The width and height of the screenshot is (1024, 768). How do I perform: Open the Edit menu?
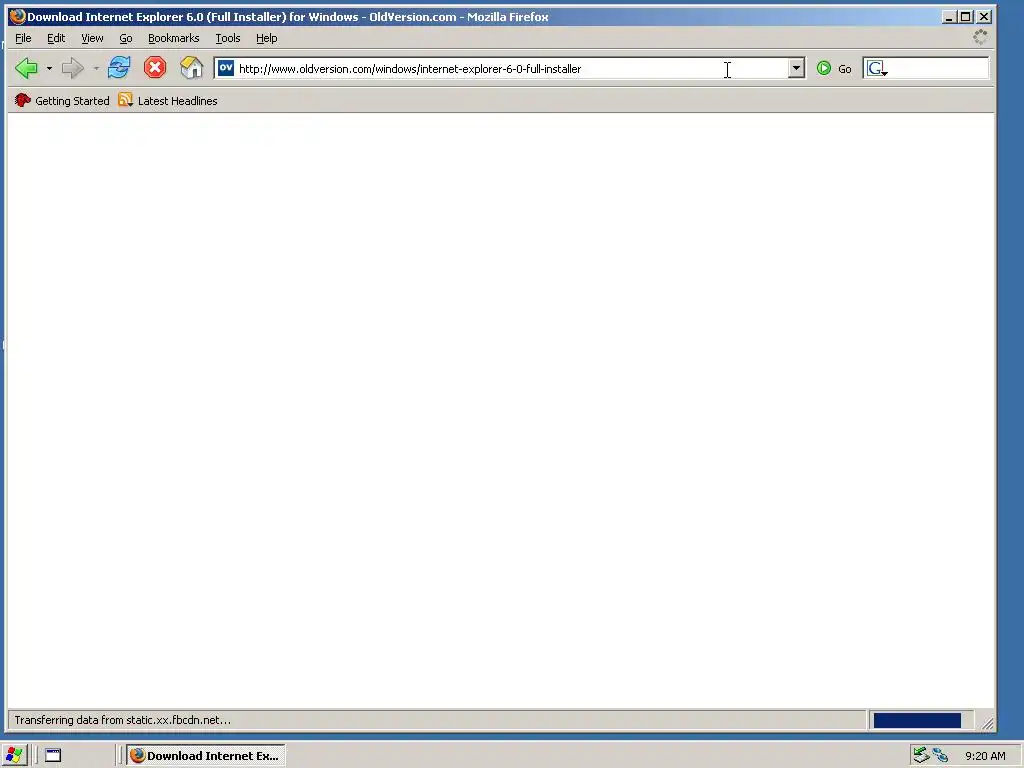tap(56, 38)
